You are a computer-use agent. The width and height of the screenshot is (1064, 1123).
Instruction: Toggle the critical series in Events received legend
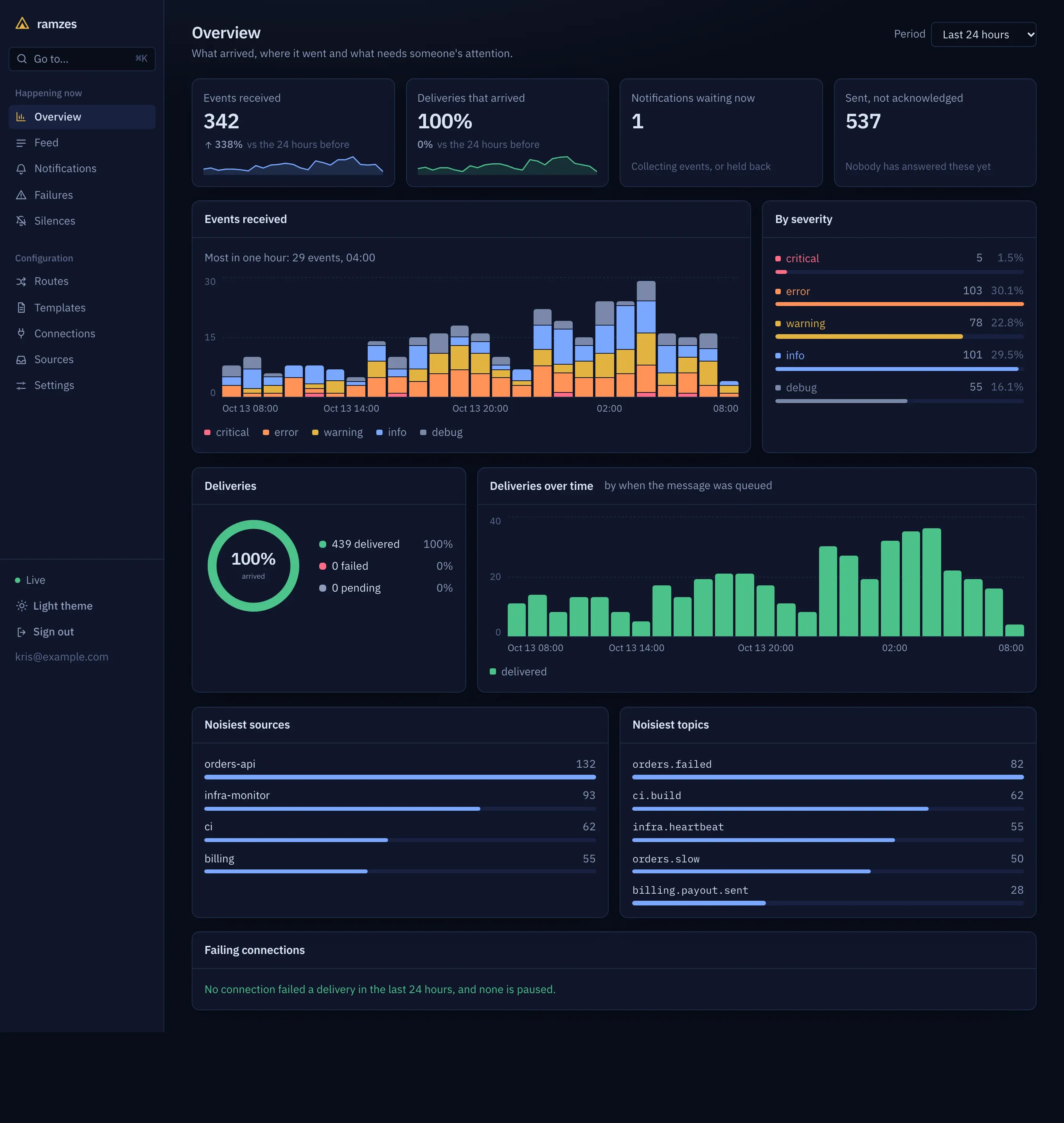pos(227,432)
